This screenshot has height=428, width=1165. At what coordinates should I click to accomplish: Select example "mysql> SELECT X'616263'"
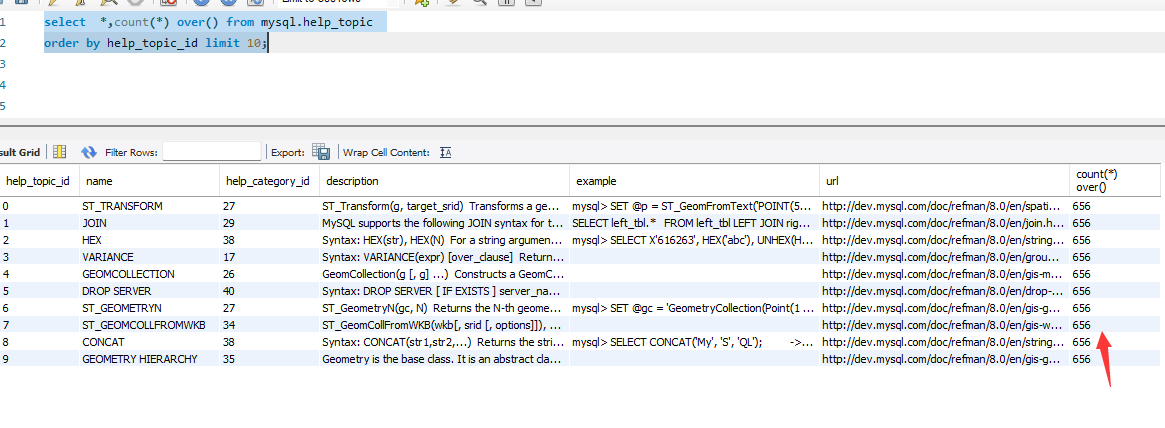[x=694, y=239]
